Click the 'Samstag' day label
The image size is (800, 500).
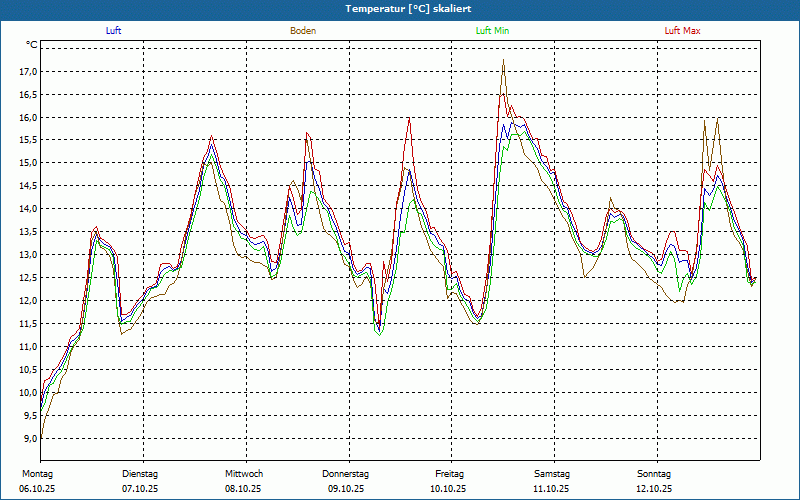(x=552, y=474)
